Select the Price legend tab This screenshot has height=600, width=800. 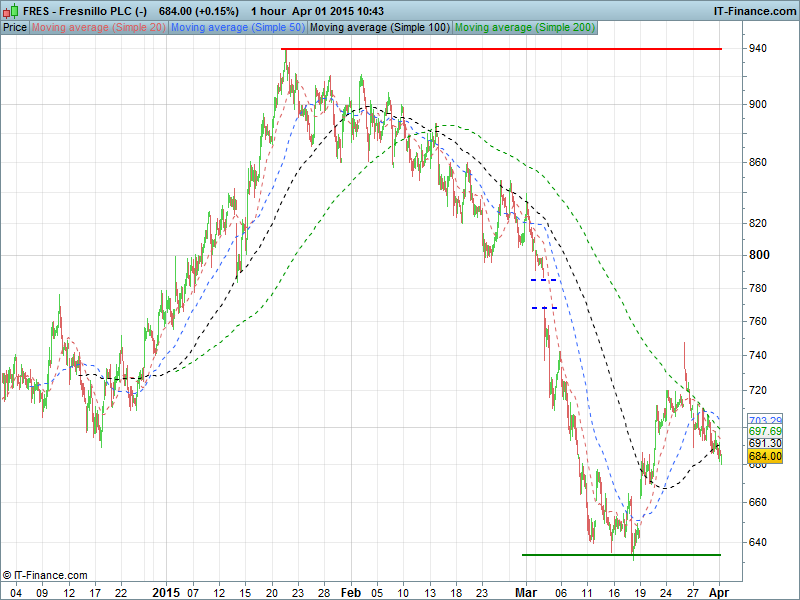pos(15,27)
